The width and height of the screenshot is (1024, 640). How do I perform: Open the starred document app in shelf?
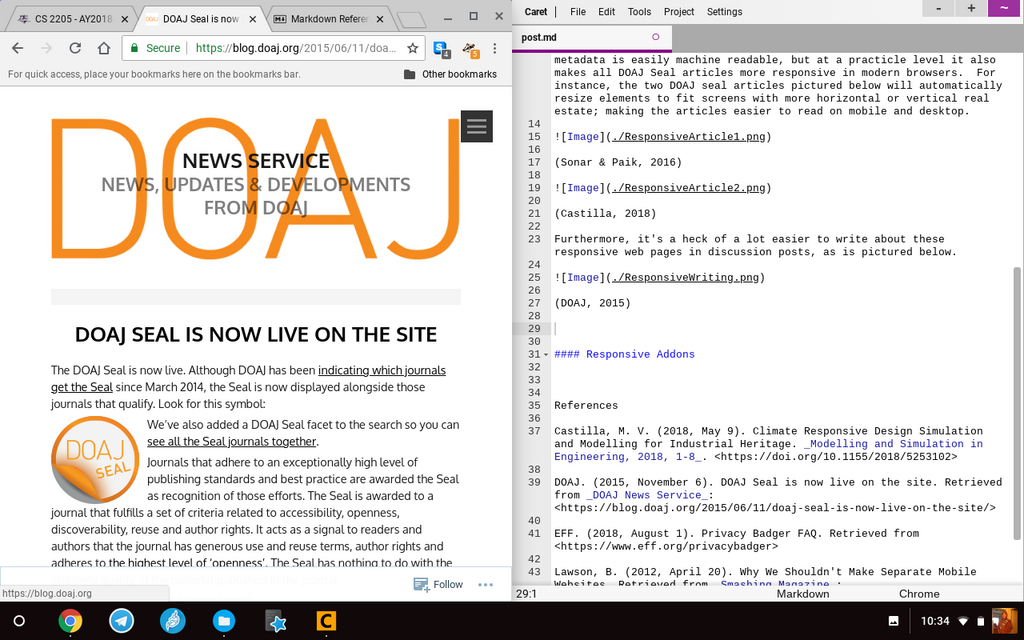(275, 621)
